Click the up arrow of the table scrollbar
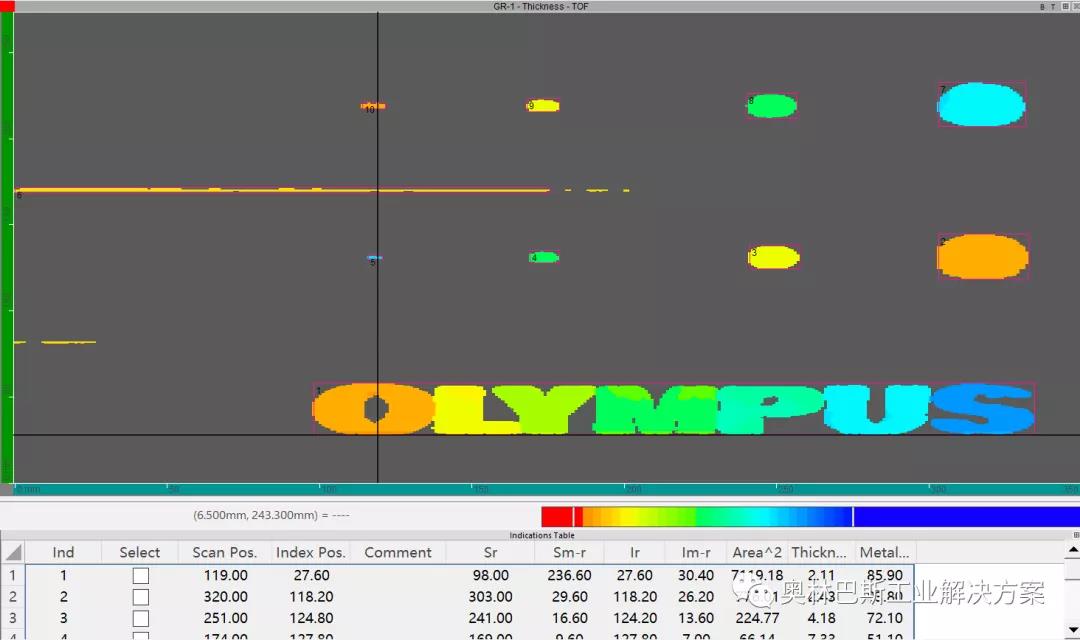 click(x=1072, y=550)
